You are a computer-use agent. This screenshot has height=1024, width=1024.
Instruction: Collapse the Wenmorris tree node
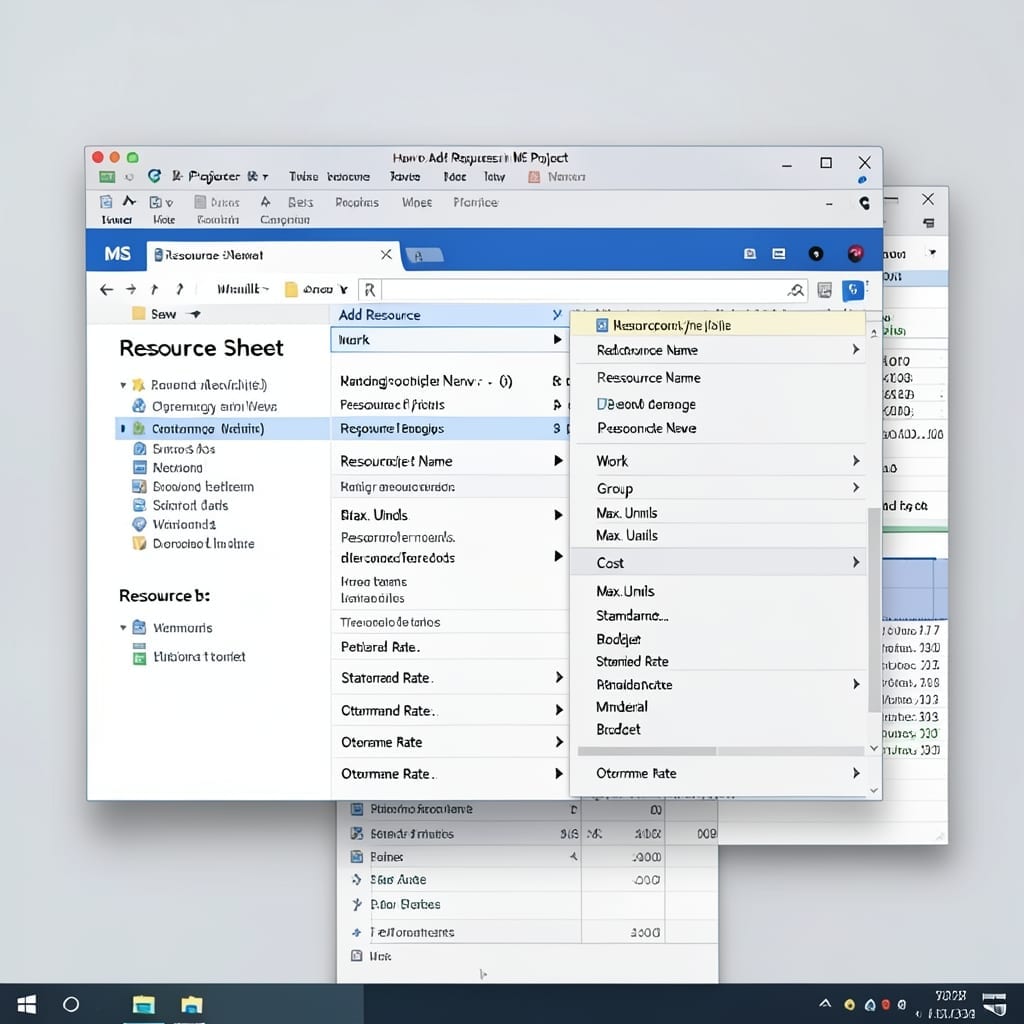pos(123,628)
